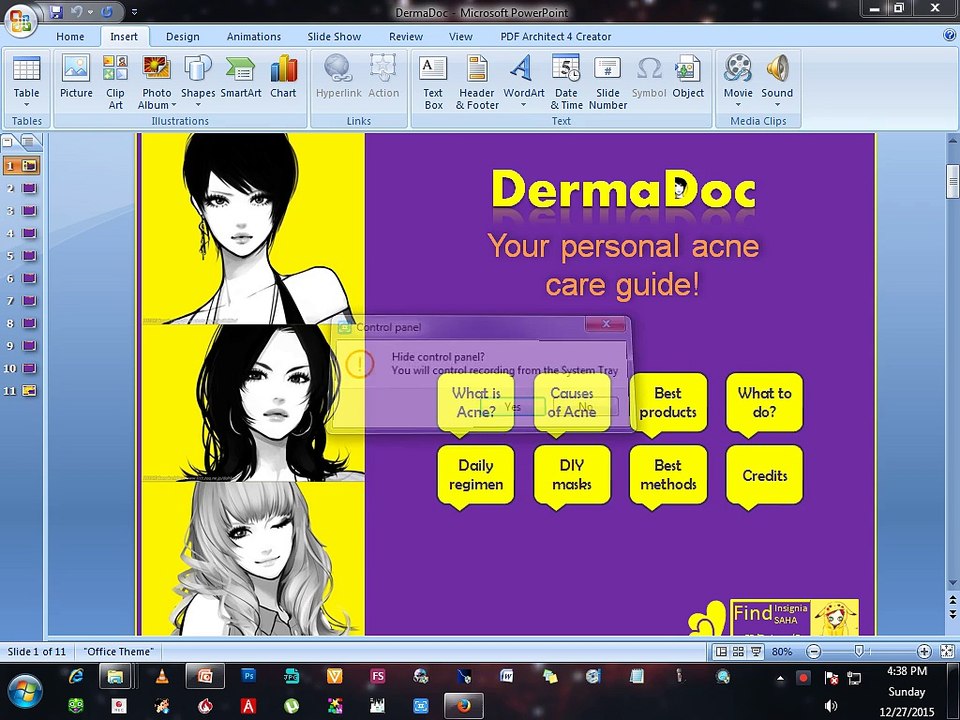This screenshot has width=960, height=720.
Task: Select the 'DIY masks' slide button
Action: (572, 475)
